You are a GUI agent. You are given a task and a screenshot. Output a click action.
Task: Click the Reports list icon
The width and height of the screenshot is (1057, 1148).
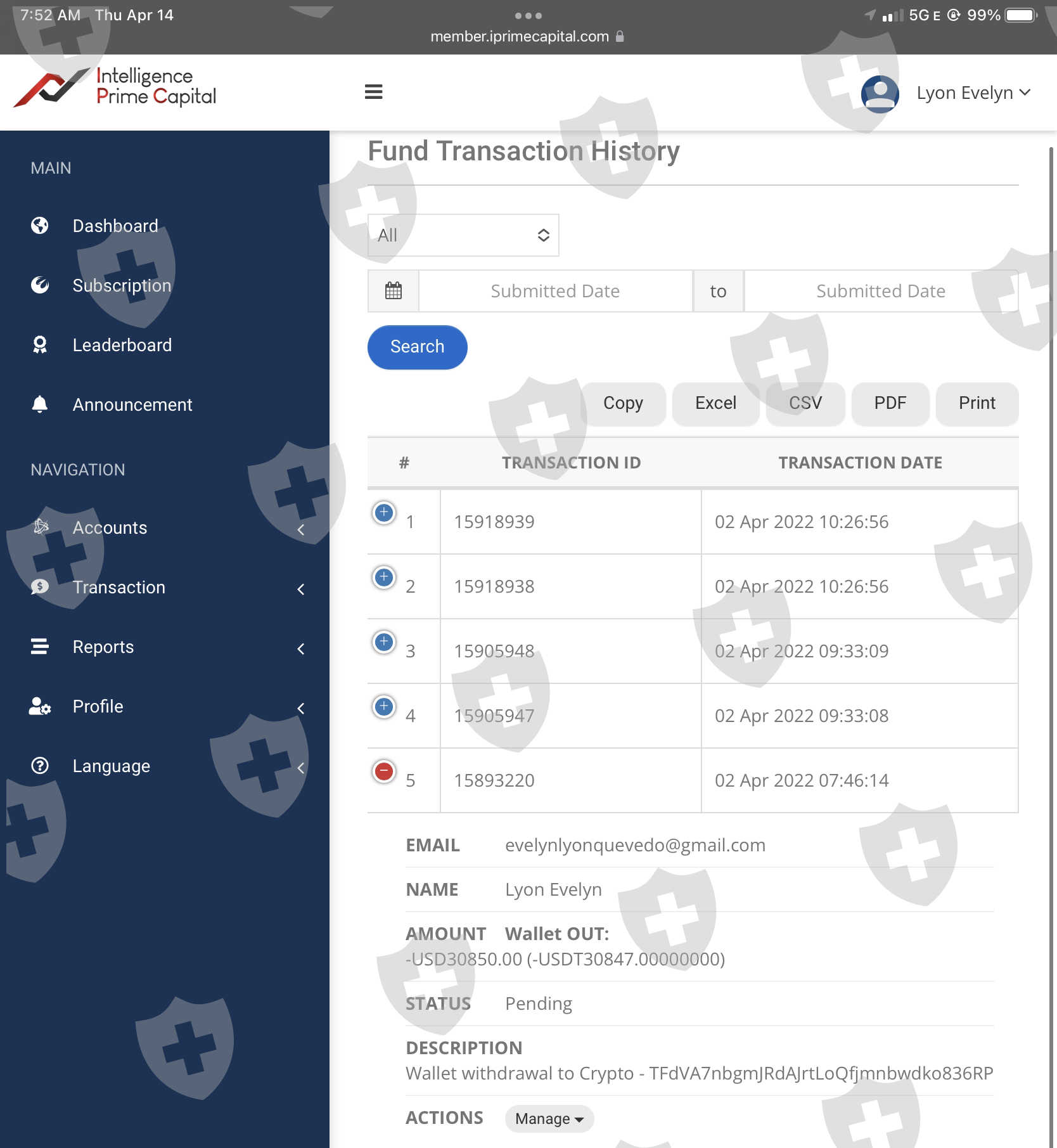click(40, 647)
